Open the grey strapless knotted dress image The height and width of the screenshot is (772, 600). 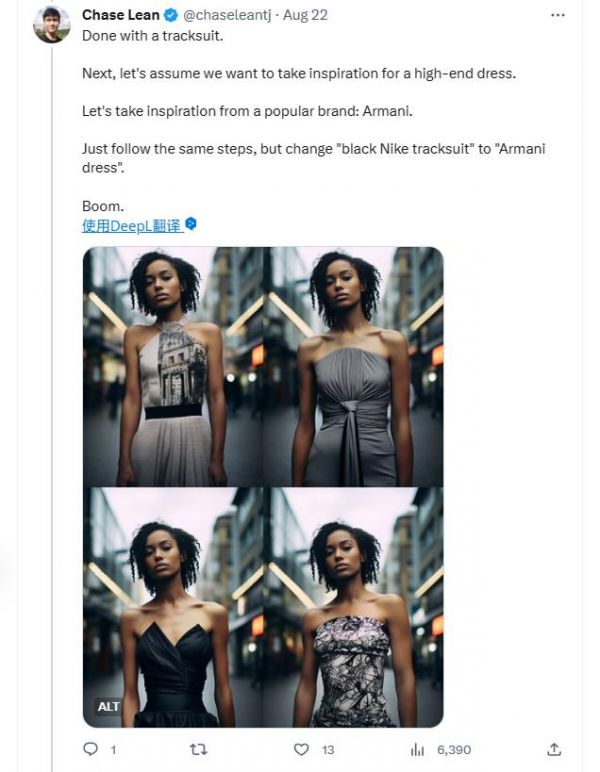click(353, 366)
